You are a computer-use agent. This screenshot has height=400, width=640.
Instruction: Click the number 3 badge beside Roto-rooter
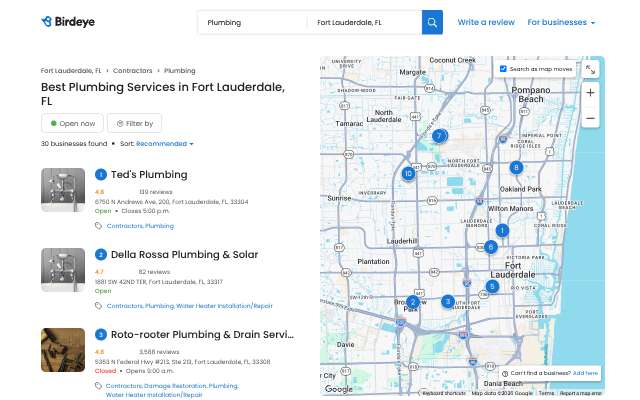point(100,335)
